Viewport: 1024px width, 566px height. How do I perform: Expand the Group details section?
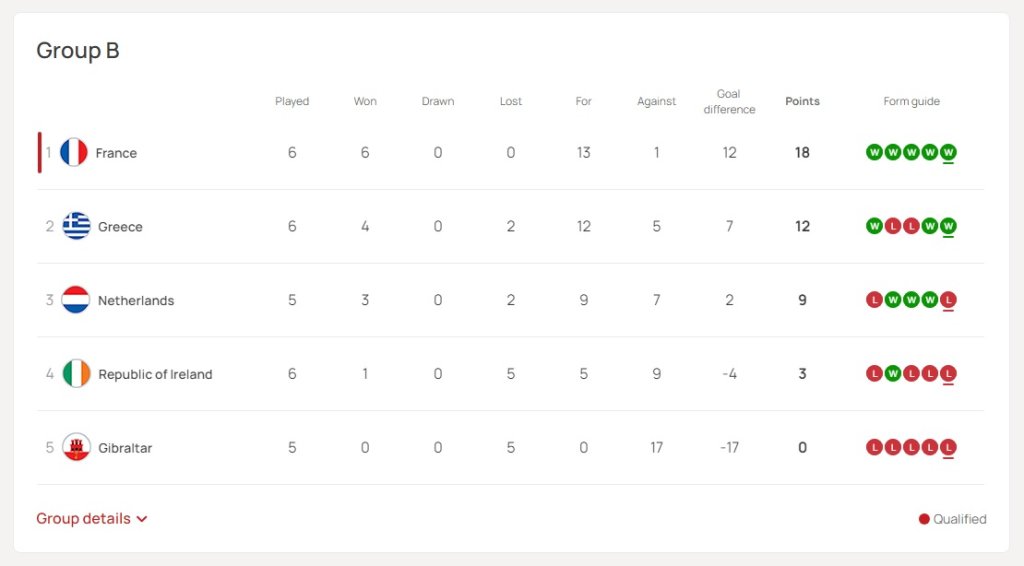tap(91, 518)
